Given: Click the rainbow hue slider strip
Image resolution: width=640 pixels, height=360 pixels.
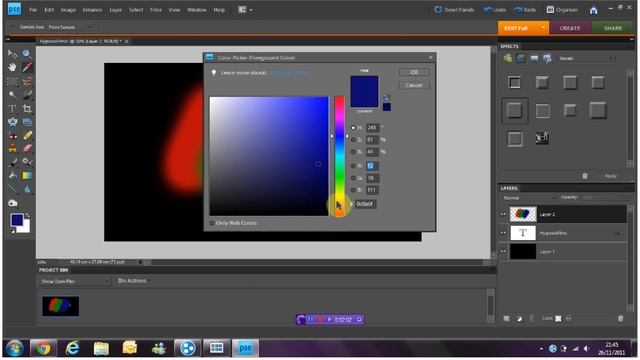Looking at the screenshot, I should pos(340,156).
